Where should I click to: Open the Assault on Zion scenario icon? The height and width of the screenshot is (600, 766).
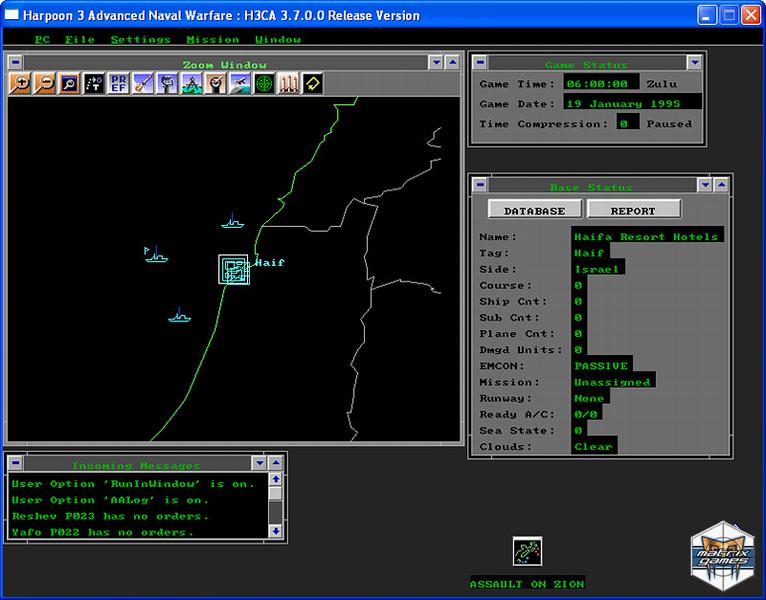pos(526,552)
